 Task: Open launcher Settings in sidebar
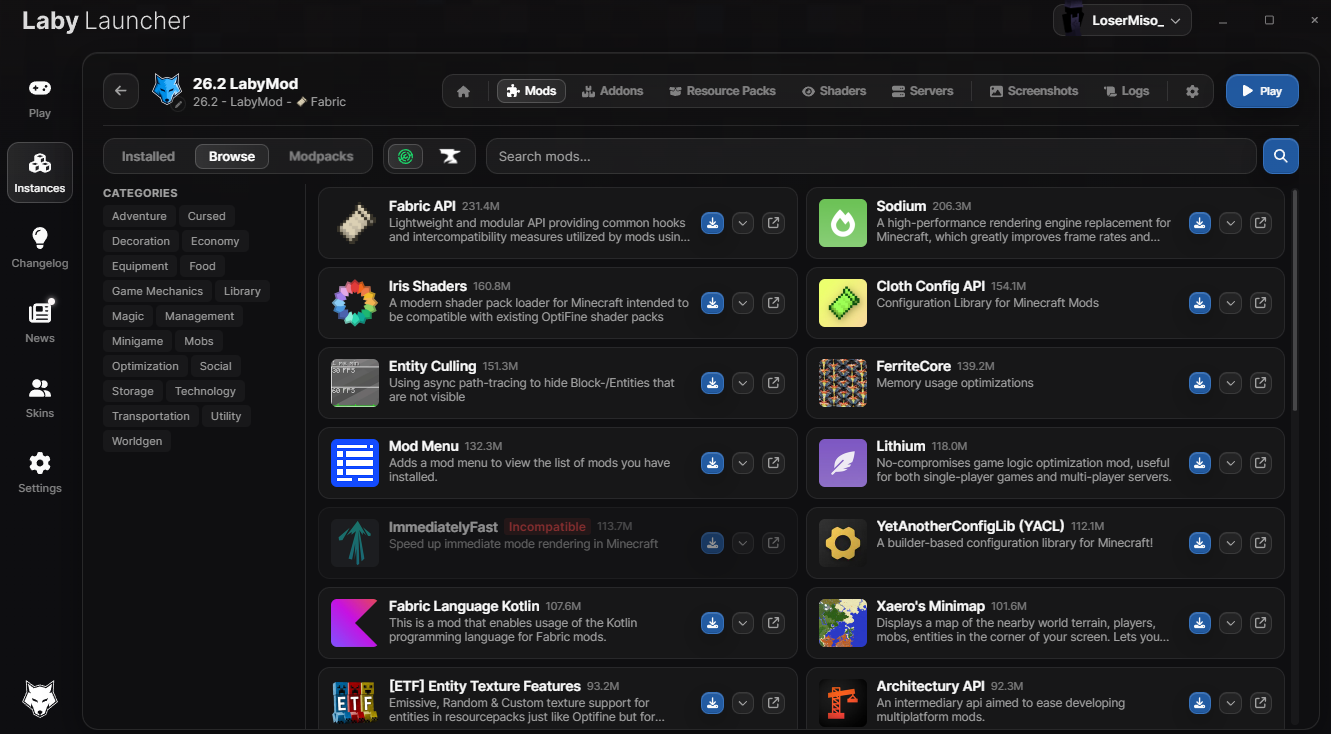pyautogui.click(x=40, y=473)
